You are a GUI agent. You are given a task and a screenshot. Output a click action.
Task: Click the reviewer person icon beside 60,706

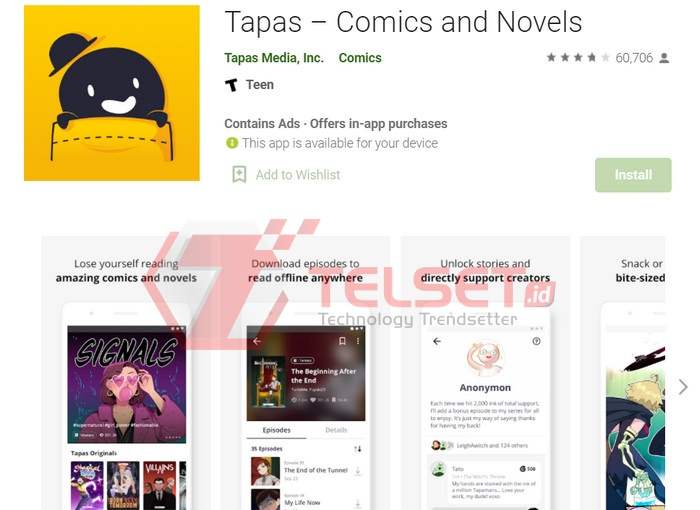(664, 58)
